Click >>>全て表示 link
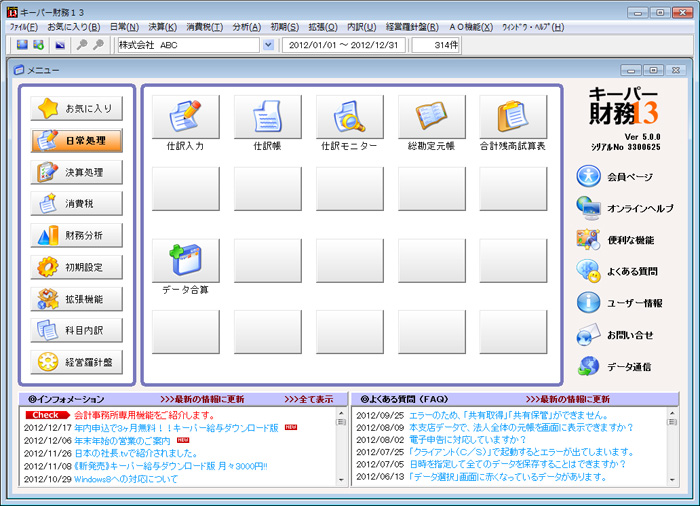 (x=308, y=399)
